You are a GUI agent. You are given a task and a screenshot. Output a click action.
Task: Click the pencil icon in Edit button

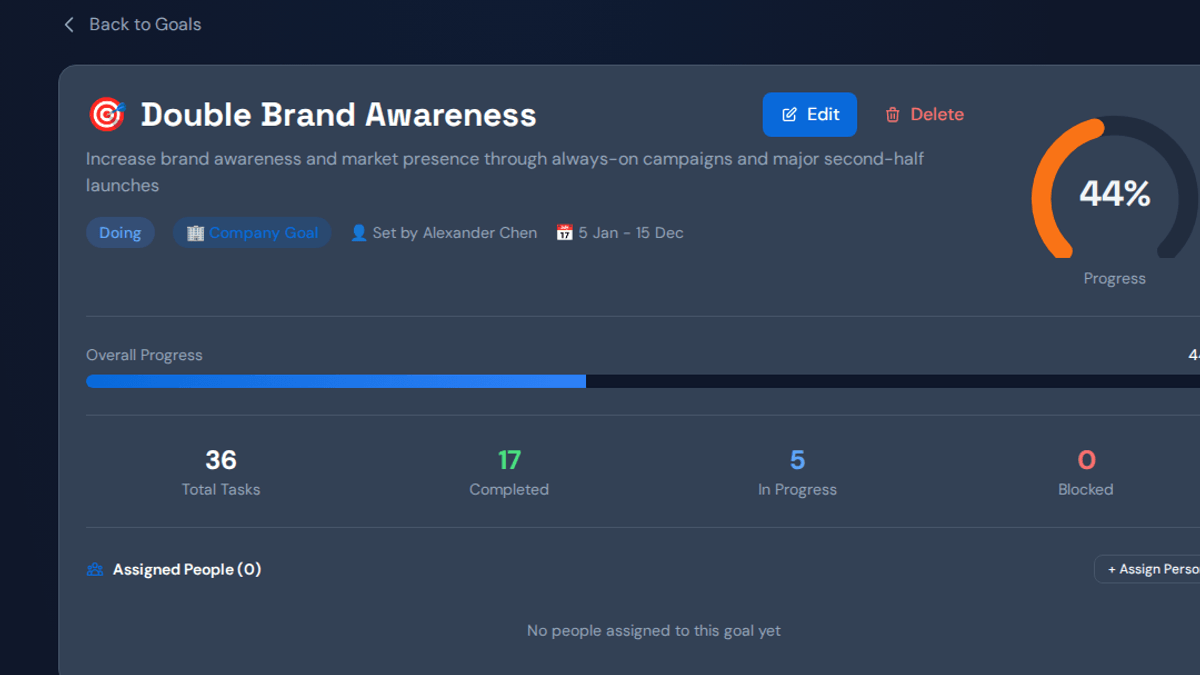click(x=789, y=115)
